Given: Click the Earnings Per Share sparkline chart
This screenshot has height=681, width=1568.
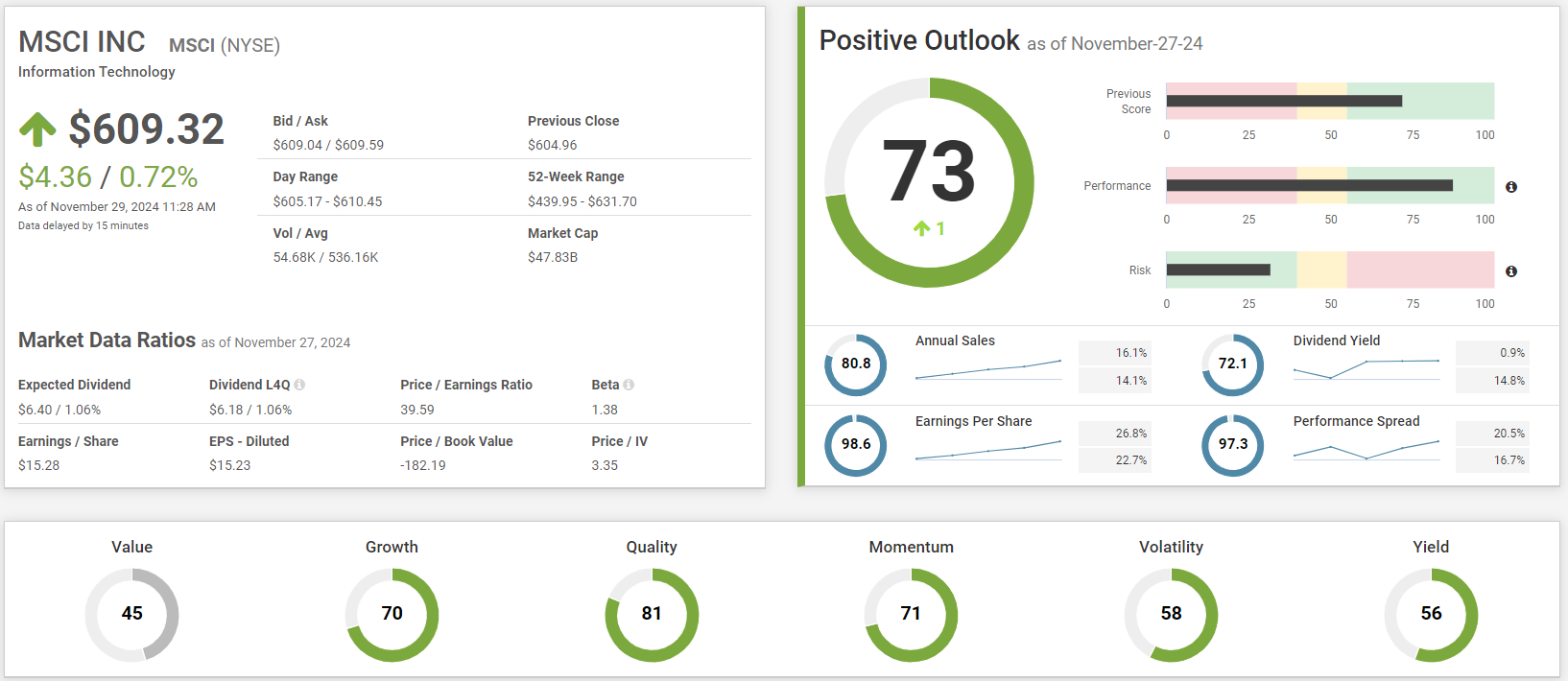Looking at the screenshot, I should tap(988, 451).
